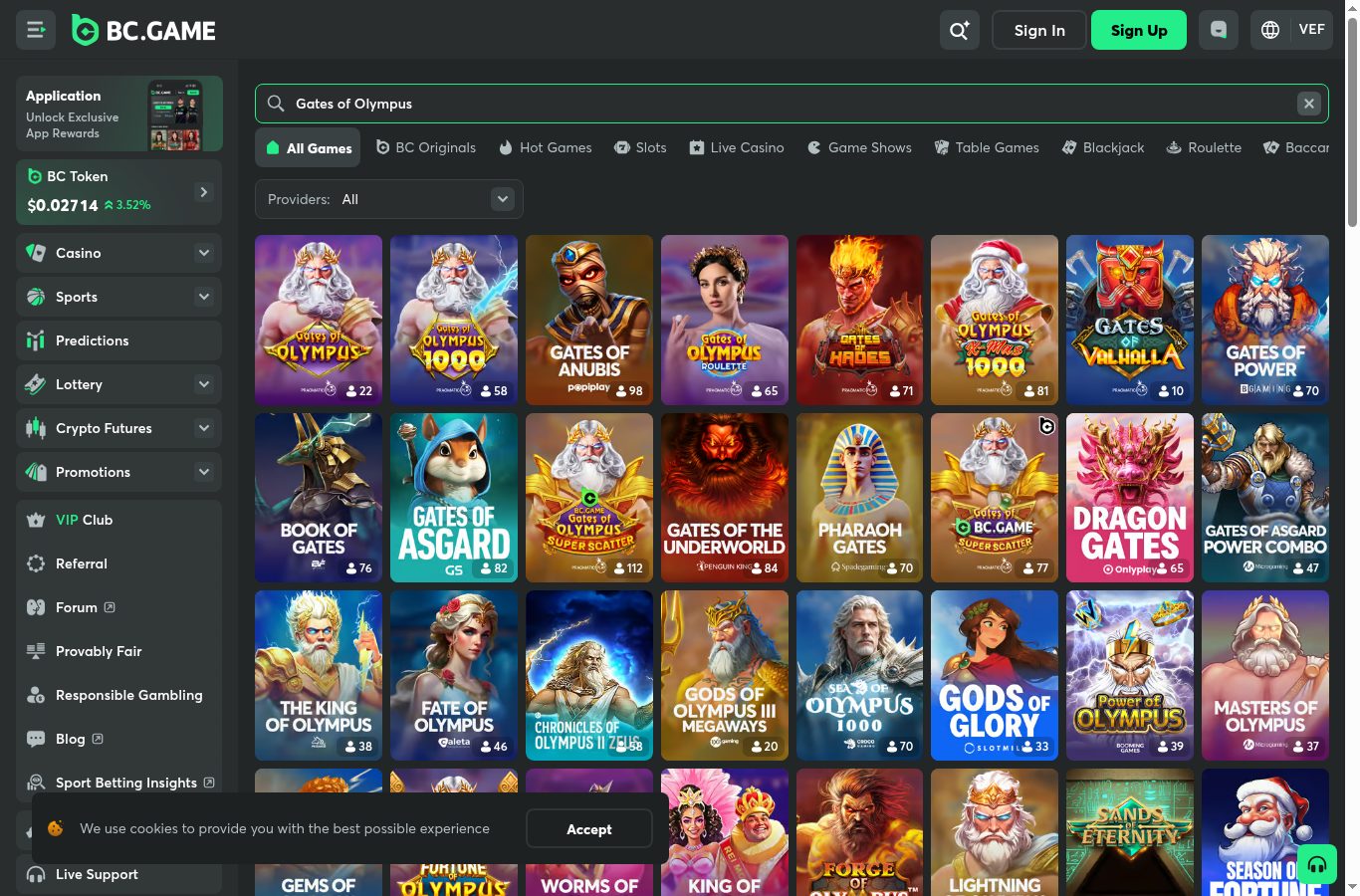This screenshot has height=896, width=1360.
Task: Open the Providers dropdown
Action: [389, 199]
